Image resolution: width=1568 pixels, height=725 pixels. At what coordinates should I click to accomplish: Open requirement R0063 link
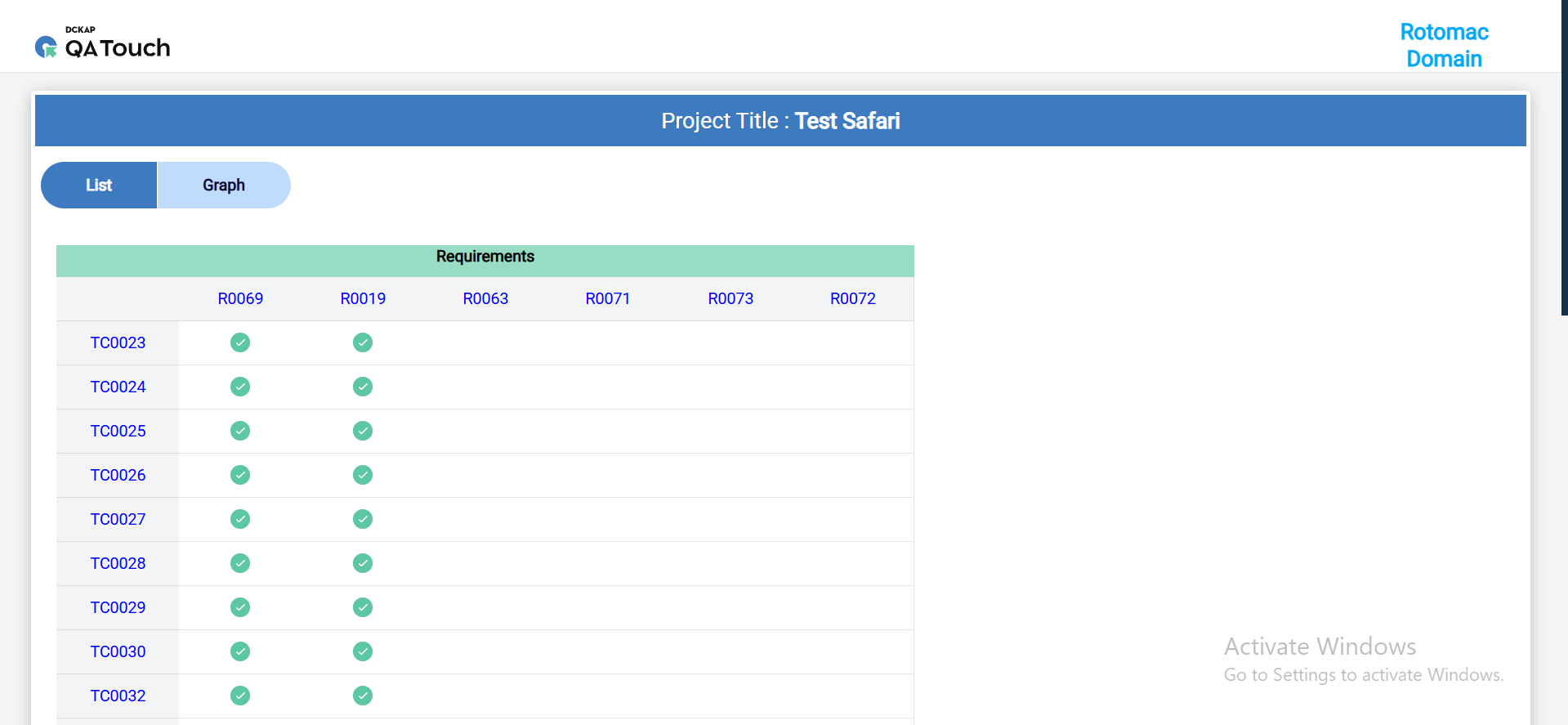pyautogui.click(x=485, y=299)
